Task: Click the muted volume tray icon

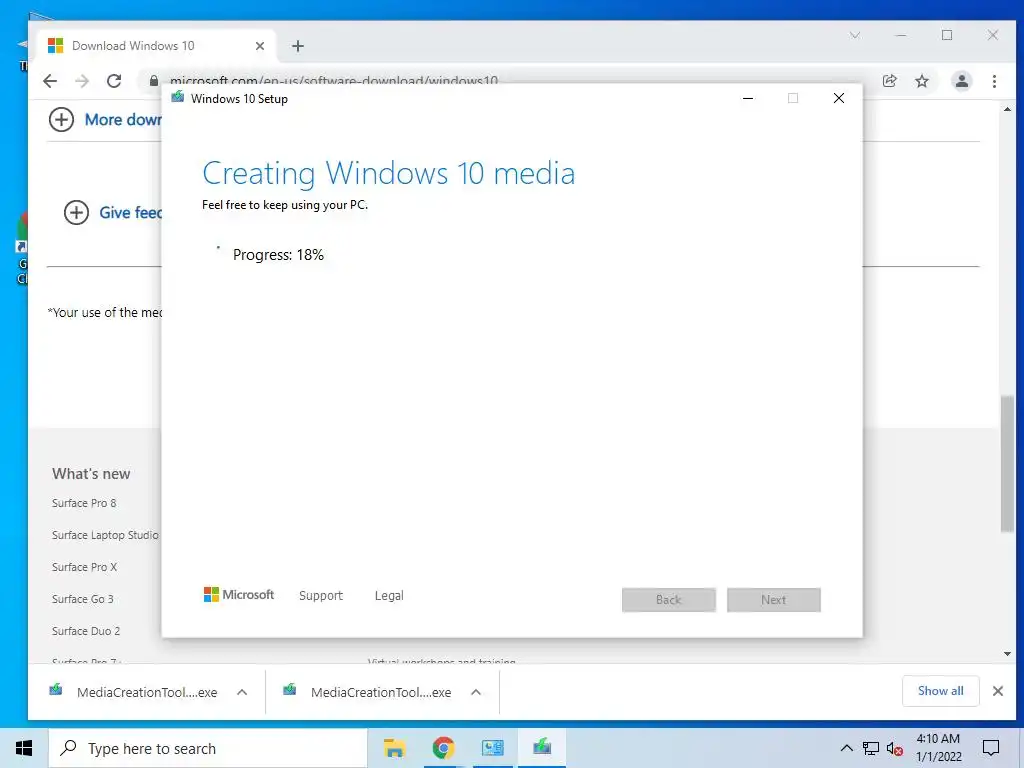Action: 895,748
